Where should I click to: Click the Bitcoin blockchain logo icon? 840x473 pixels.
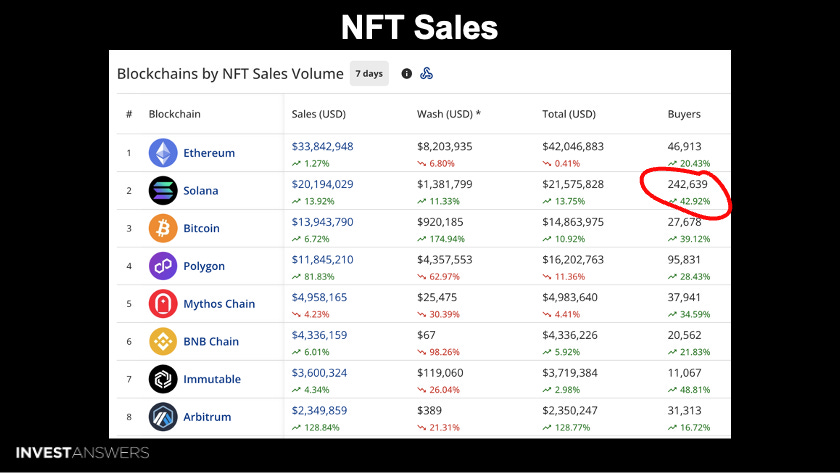pyautogui.click(x=163, y=228)
